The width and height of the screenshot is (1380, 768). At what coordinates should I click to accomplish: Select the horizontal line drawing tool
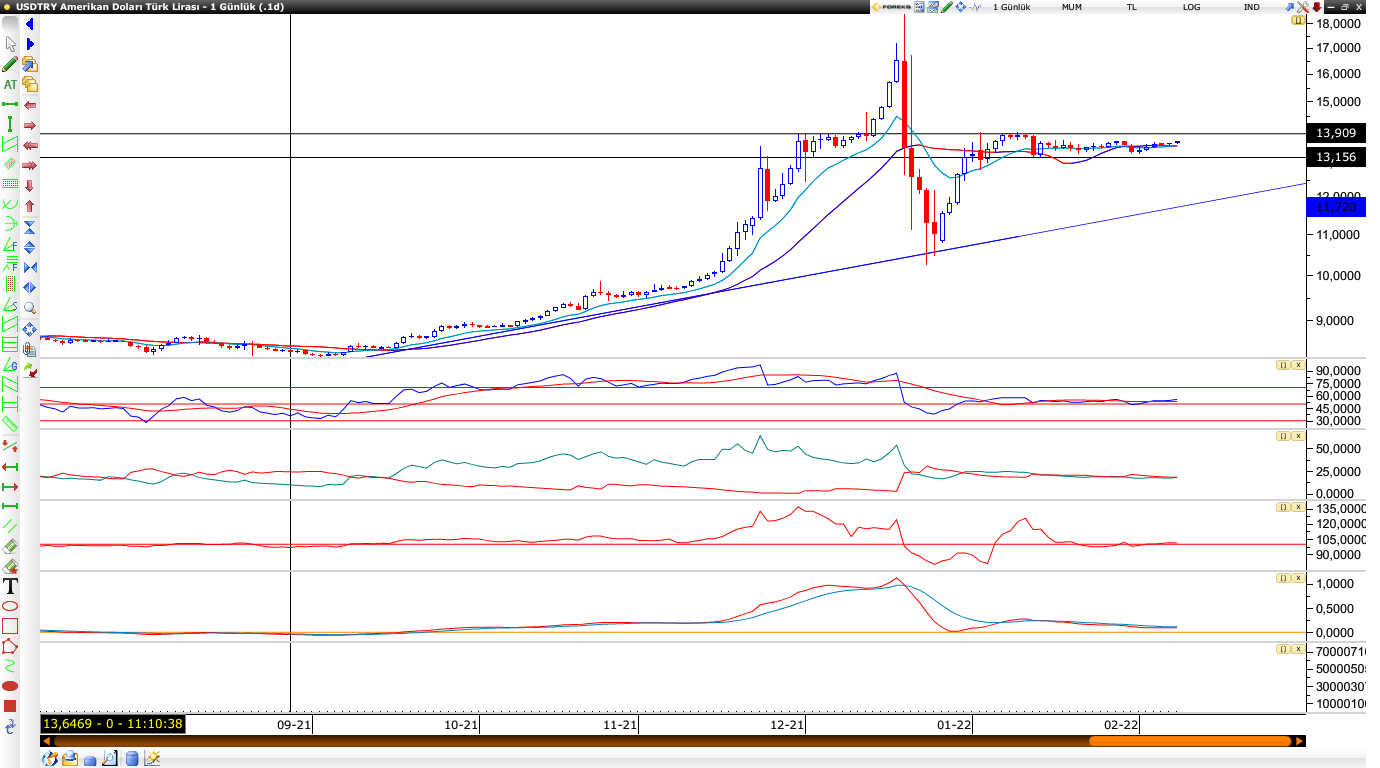coord(10,104)
